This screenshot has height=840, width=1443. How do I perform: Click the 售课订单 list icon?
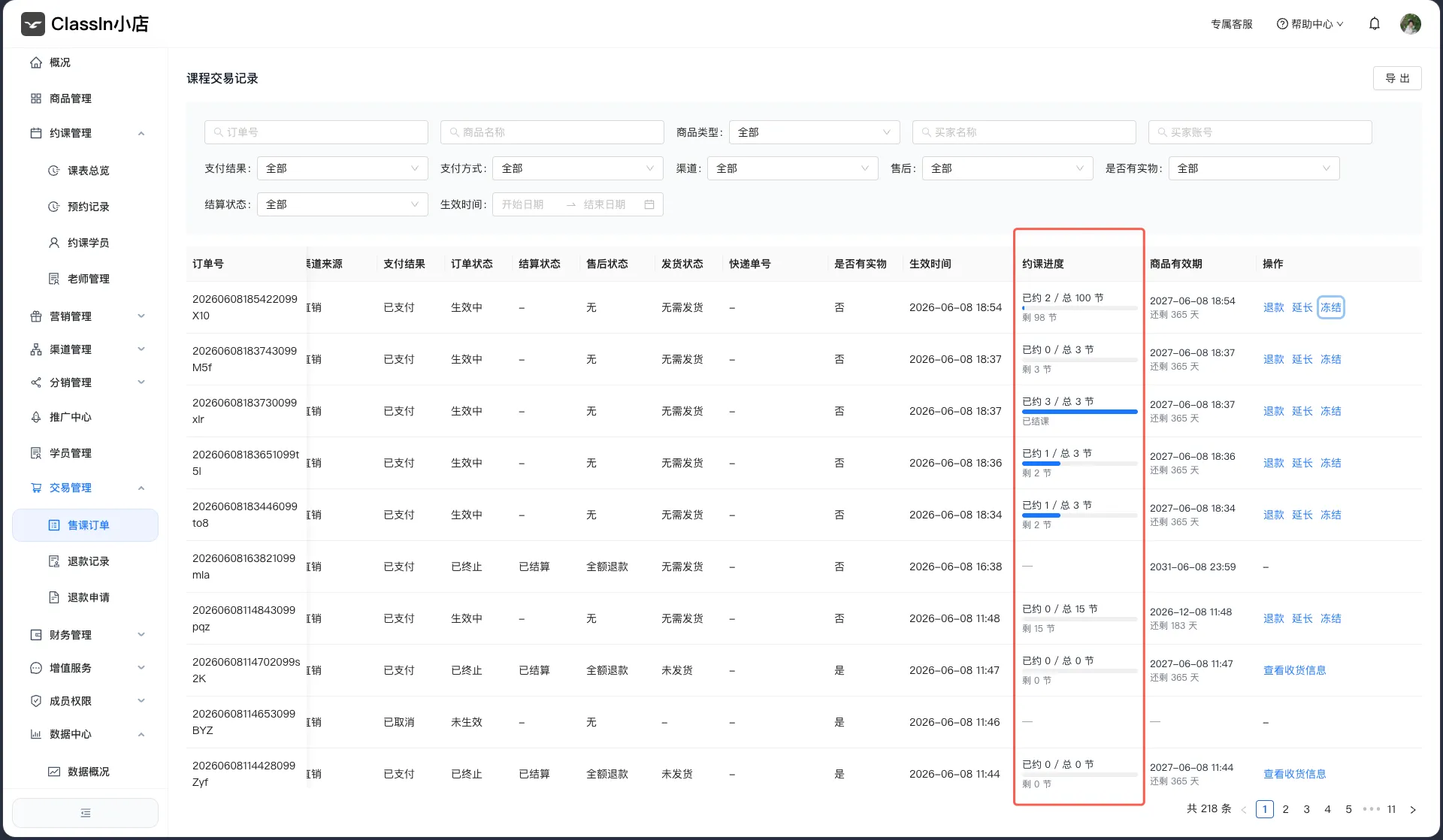pyautogui.click(x=54, y=525)
